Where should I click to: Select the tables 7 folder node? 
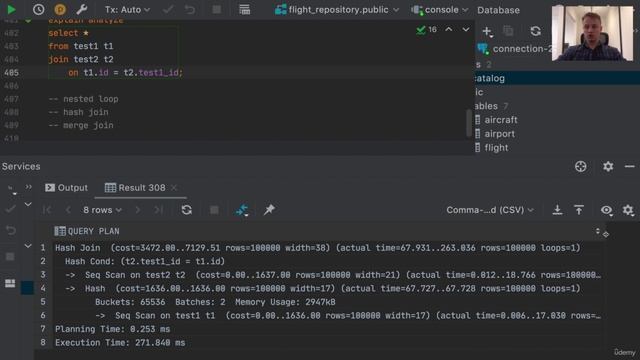pyautogui.click(x=492, y=106)
